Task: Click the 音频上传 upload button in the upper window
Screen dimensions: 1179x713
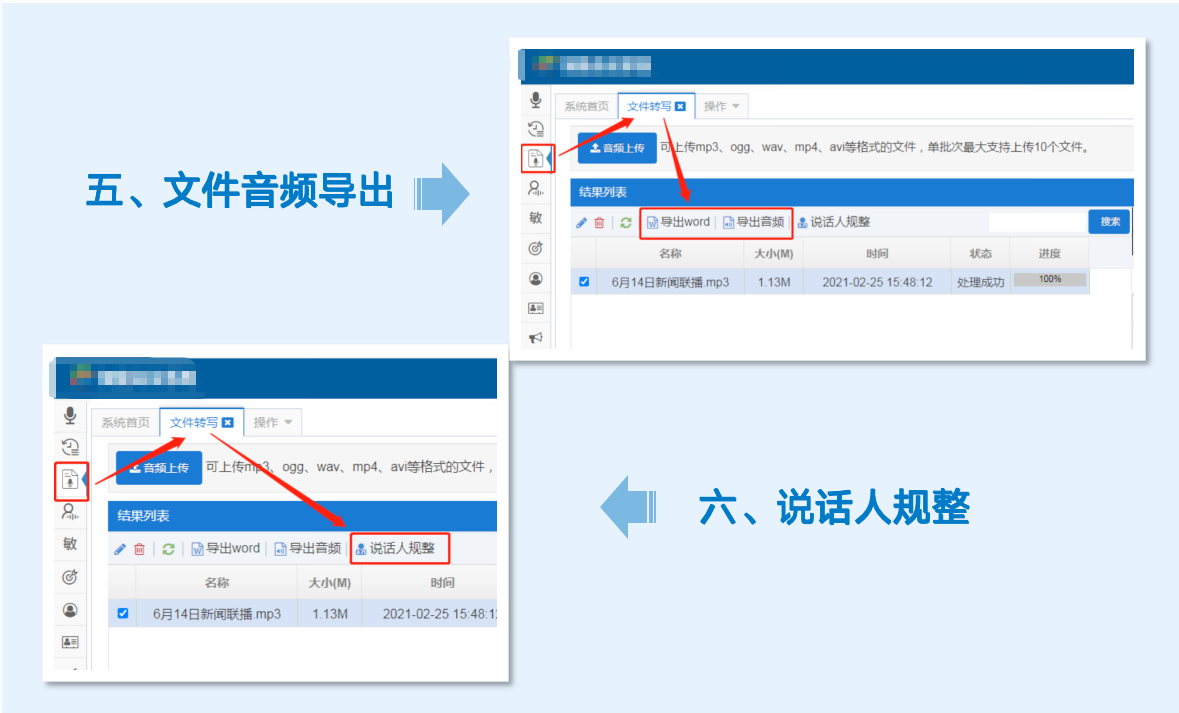Action: (617, 148)
